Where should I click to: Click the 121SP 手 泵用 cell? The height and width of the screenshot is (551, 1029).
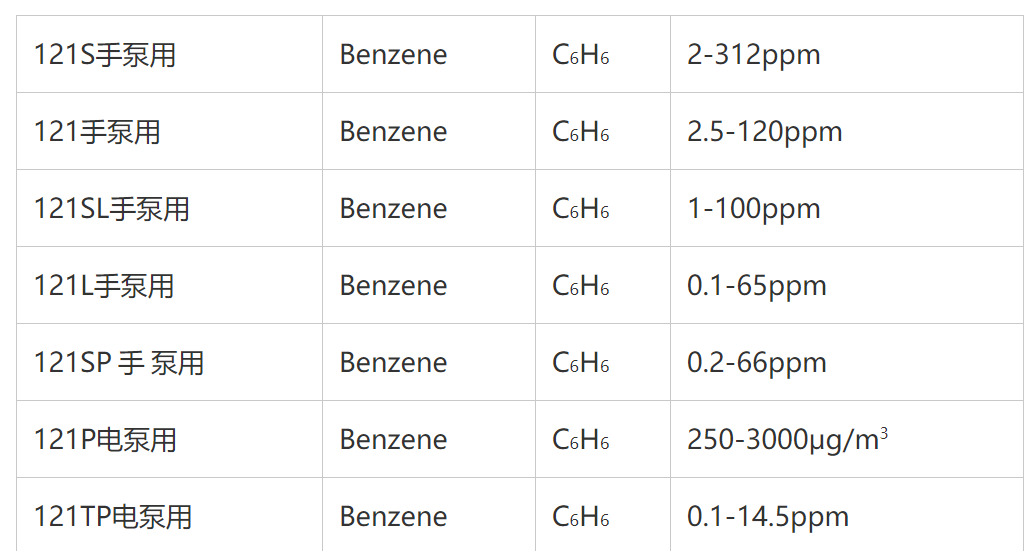119,363
